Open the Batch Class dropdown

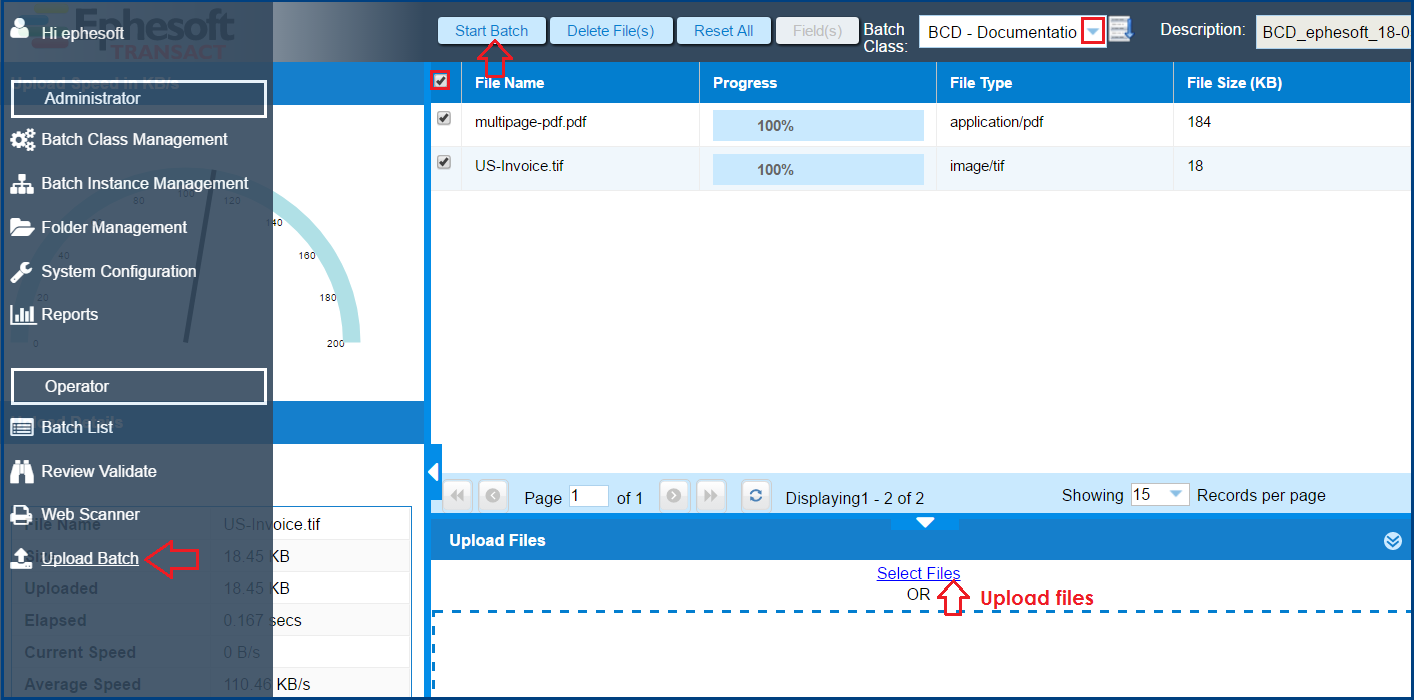[x=1093, y=31]
